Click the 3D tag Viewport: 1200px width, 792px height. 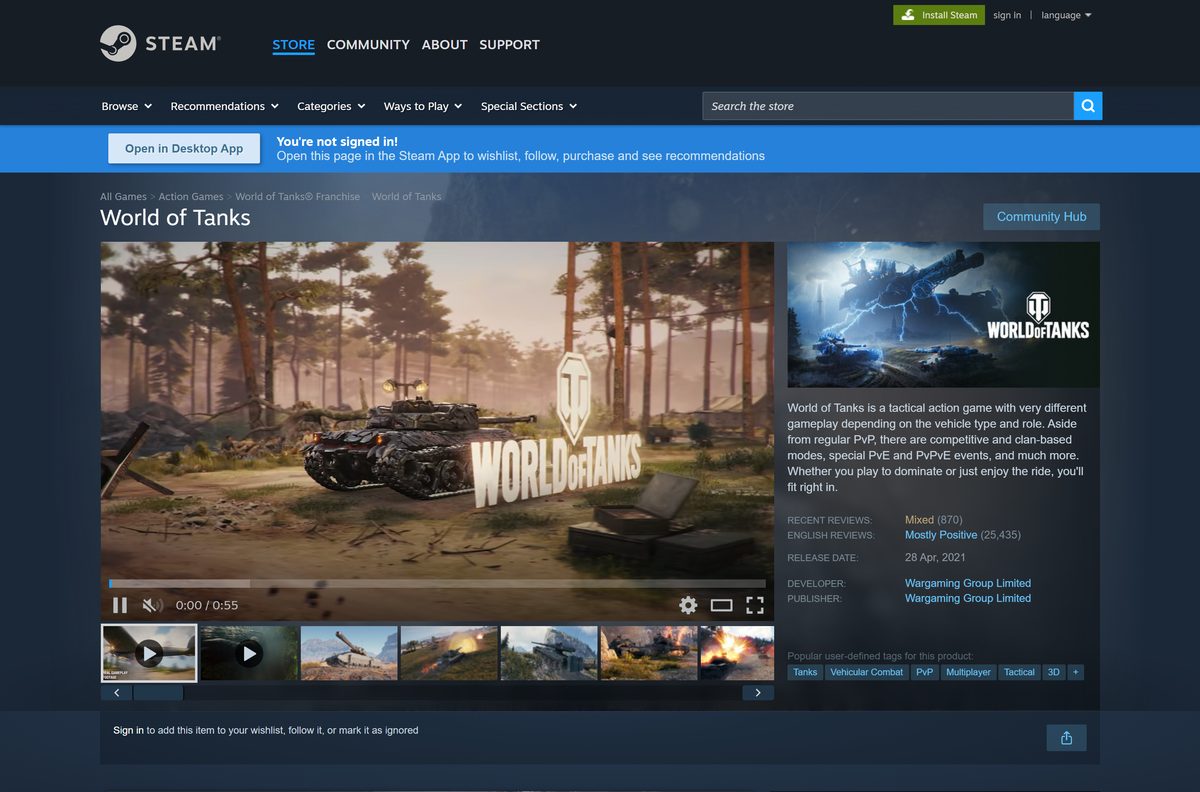click(1053, 672)
